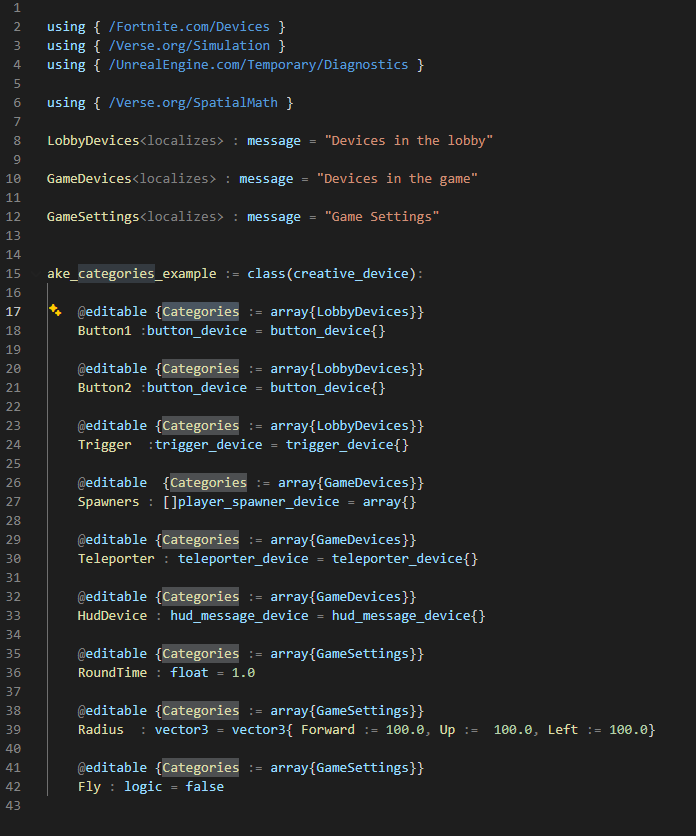Click the /Fortnite.com/Devices module path
This screenshot has width=696, height=836.
tap(189, 27)
